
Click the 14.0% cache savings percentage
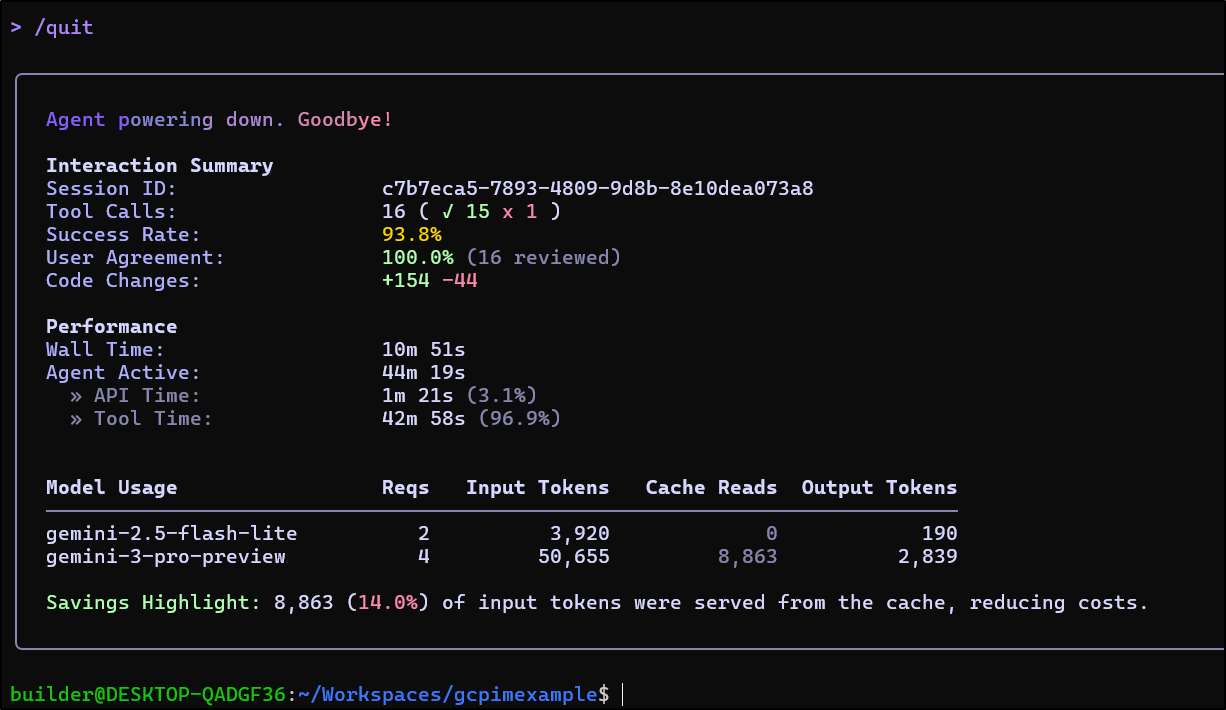pyautogui.click(x=393, y=603)
